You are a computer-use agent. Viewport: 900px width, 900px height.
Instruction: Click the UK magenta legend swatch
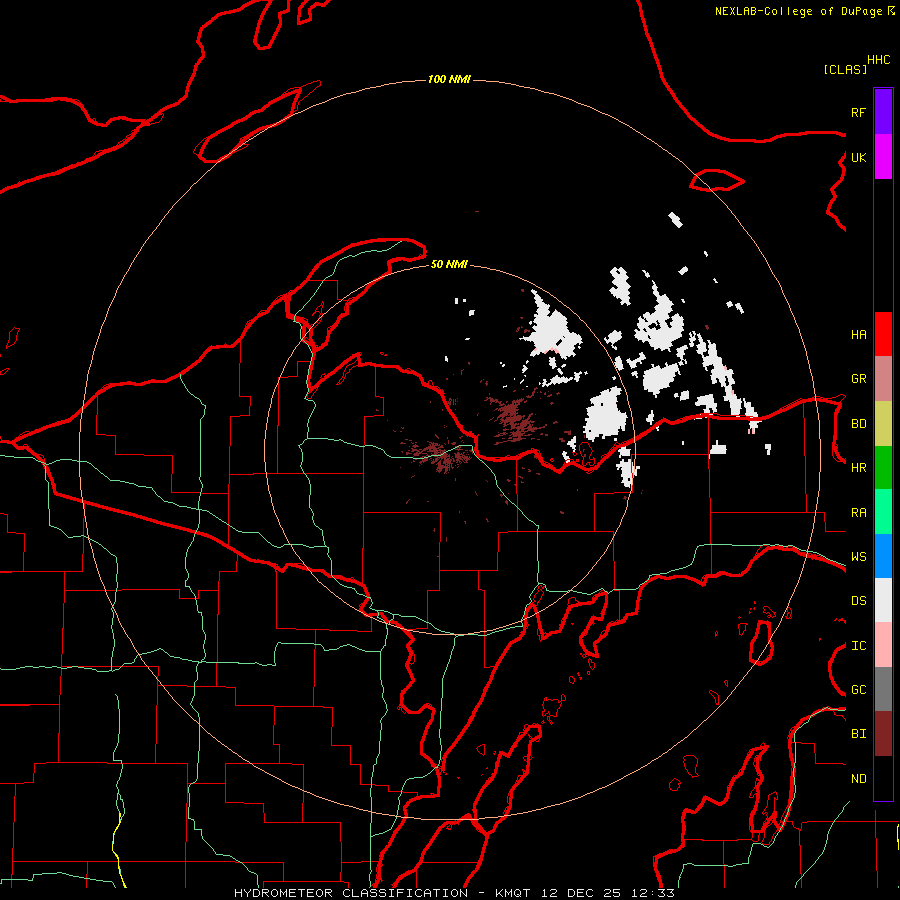click(x=883, y=157)
